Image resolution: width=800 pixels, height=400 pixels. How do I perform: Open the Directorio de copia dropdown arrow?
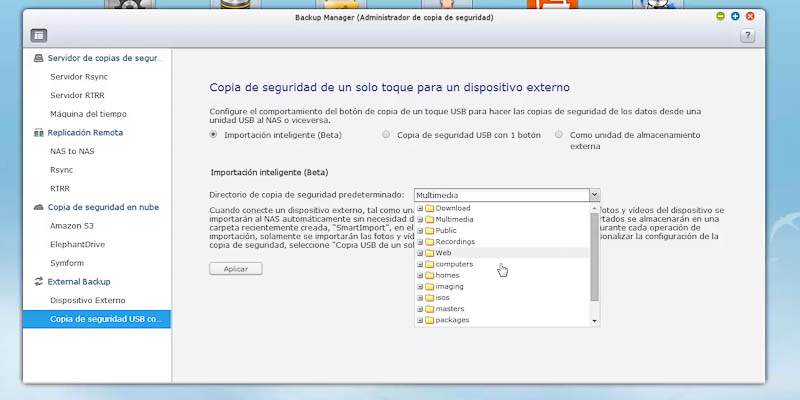[594, 195]
